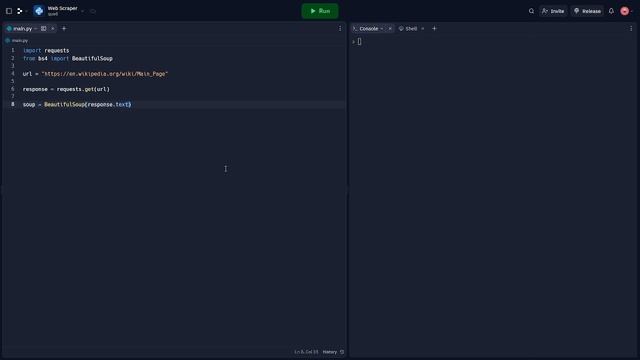Screen dimensions: 640x360
Task: Select the main.py editor tab
Action: click(x=22, y=29)
